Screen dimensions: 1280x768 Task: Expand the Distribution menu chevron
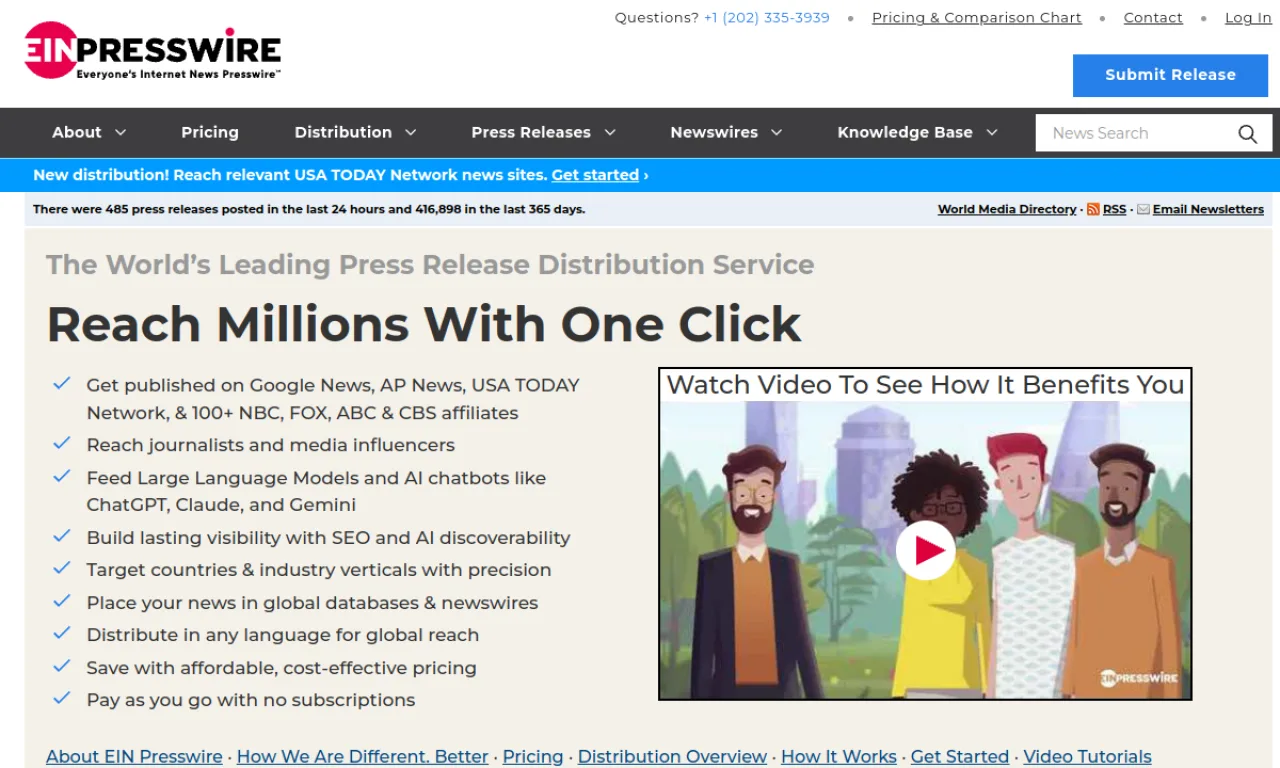pyautogui.click(x=411, y=133)
